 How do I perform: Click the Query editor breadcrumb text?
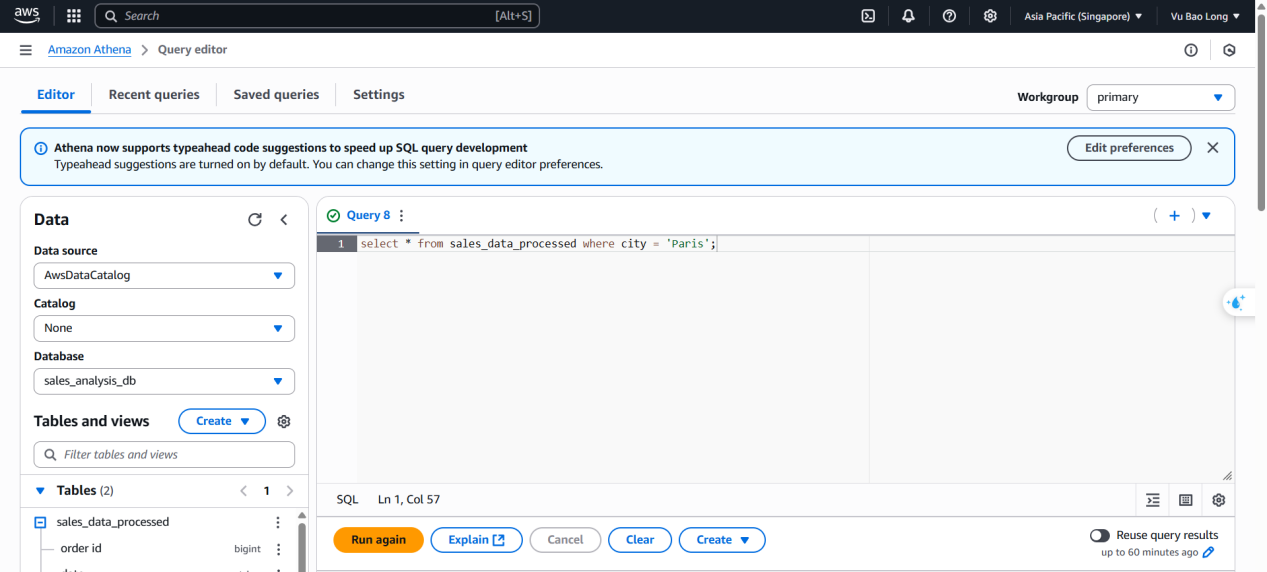(192, 50)
